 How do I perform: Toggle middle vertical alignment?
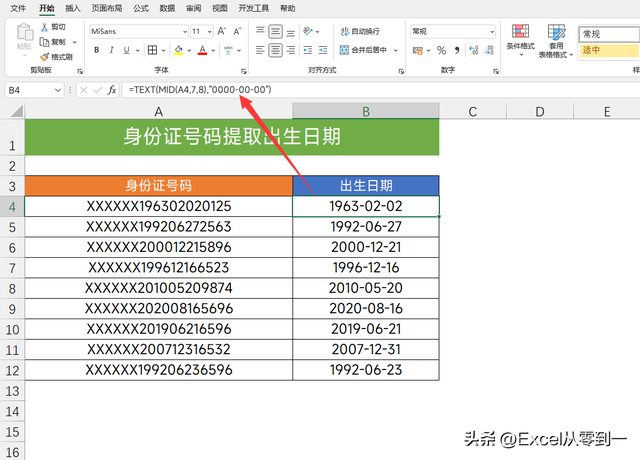(x=276, y=31)
